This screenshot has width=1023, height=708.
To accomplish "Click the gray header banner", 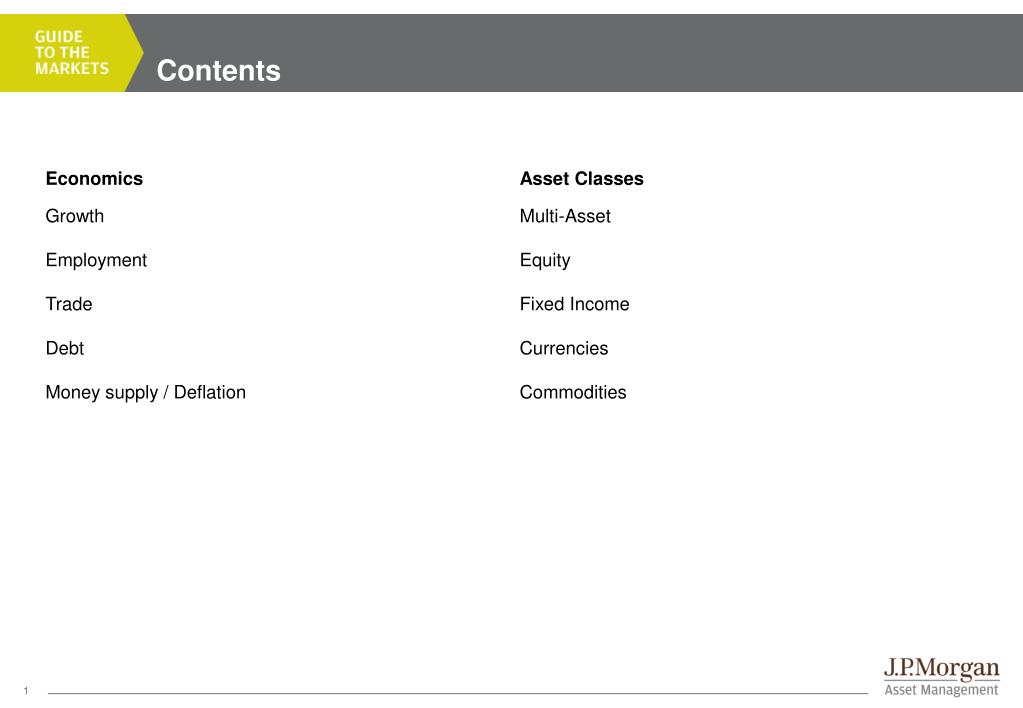I will (574, 53).
